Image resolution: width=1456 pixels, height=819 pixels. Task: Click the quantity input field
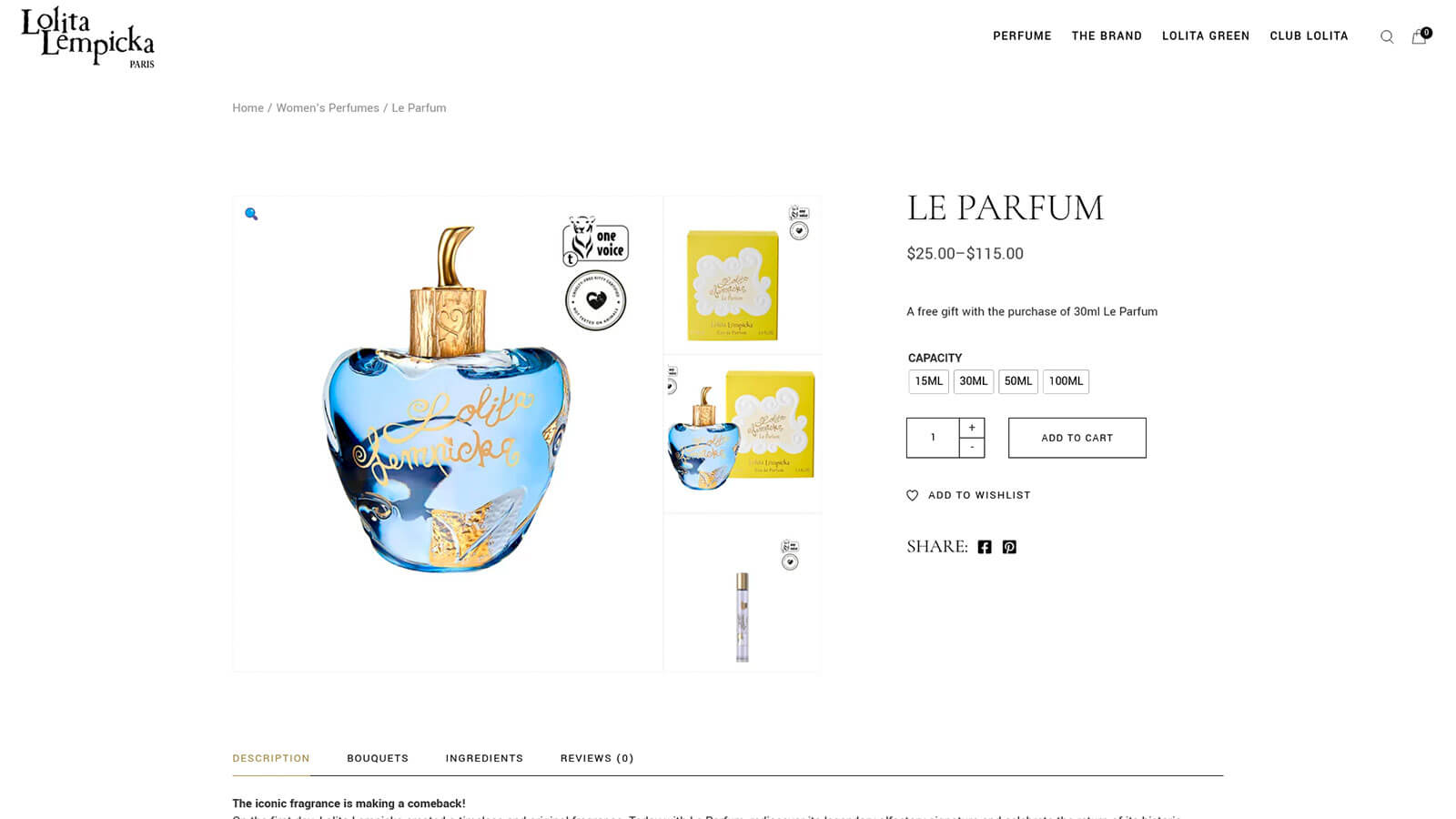933,438
